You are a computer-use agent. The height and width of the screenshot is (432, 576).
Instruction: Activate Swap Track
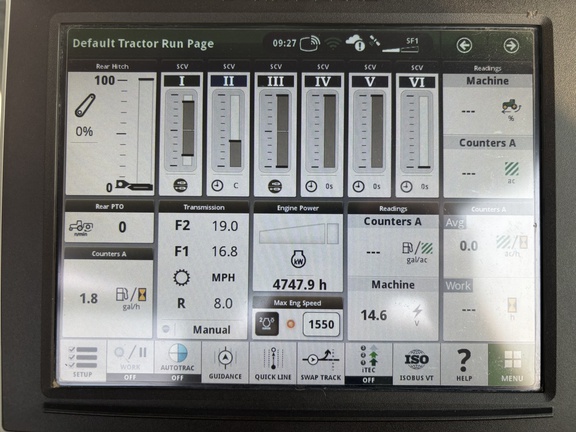321,363
